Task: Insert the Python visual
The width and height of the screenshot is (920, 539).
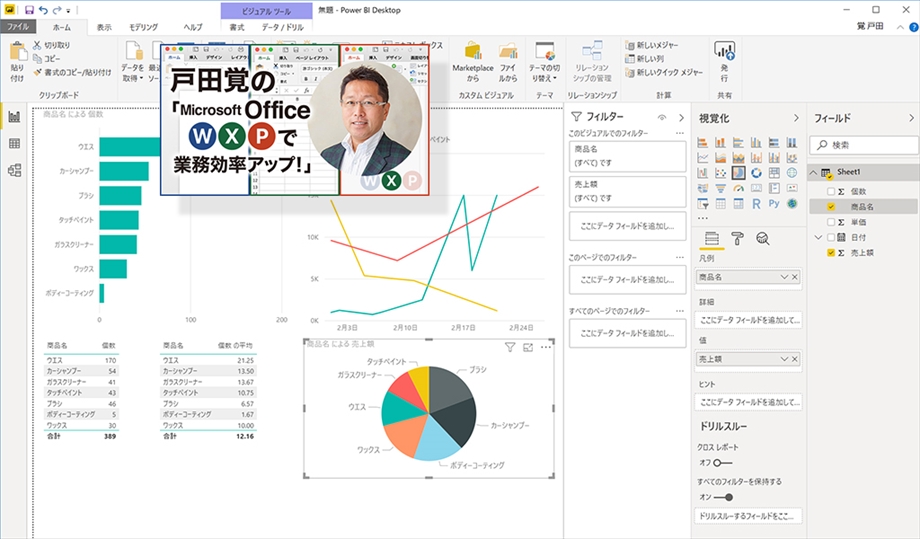Action: [x=774, y=204]
